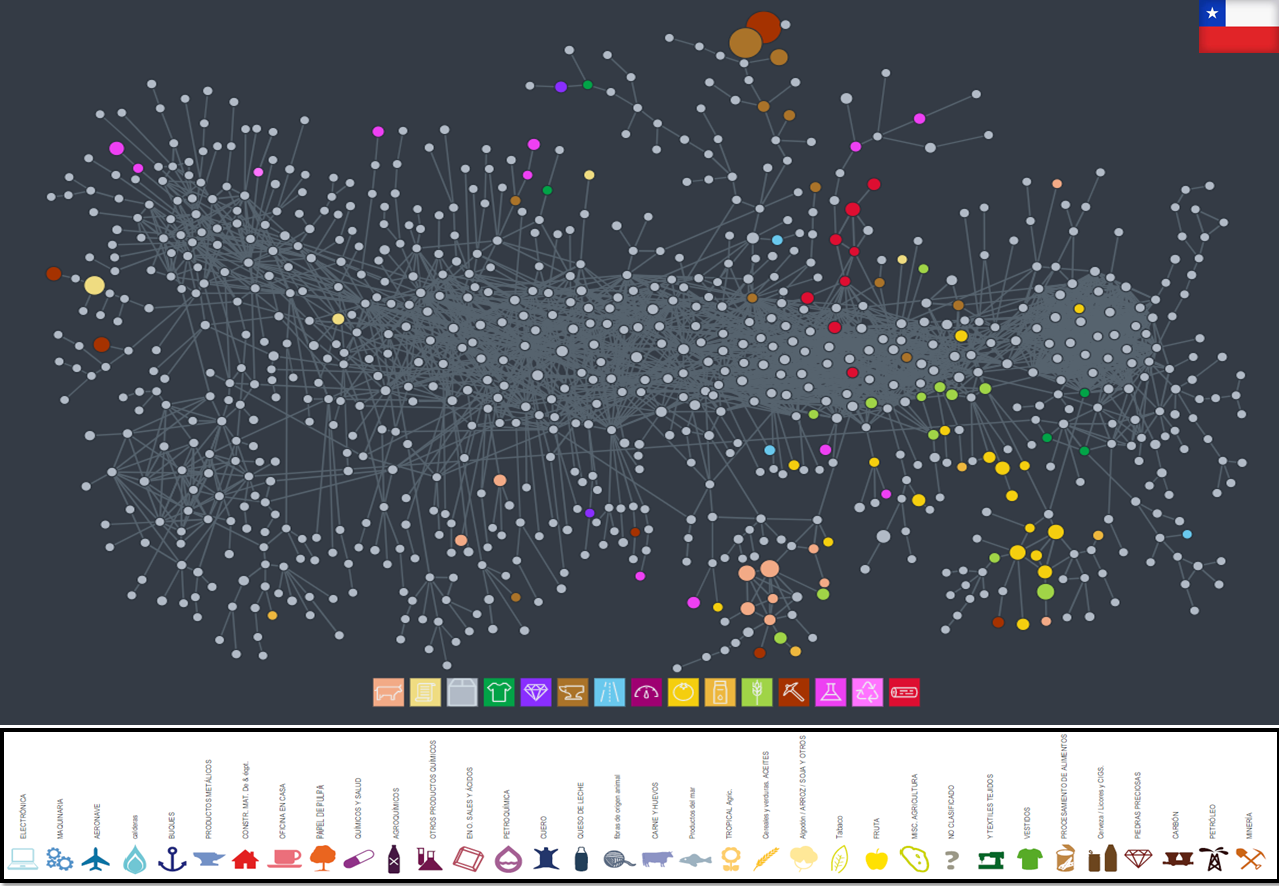Toggle the blue road transport category icon

pos(609,692)
